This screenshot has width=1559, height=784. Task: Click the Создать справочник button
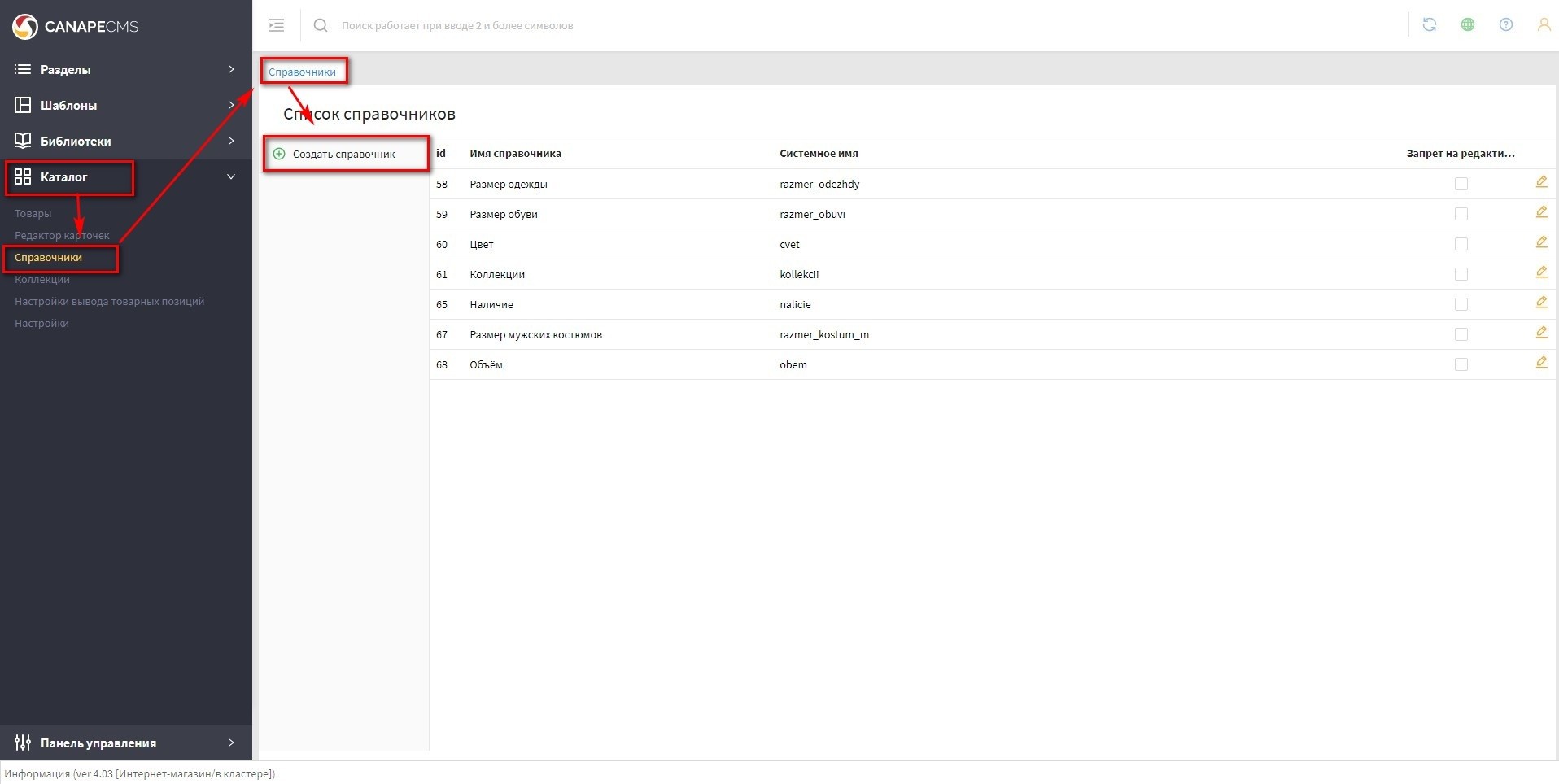click(x=343, y=155)
